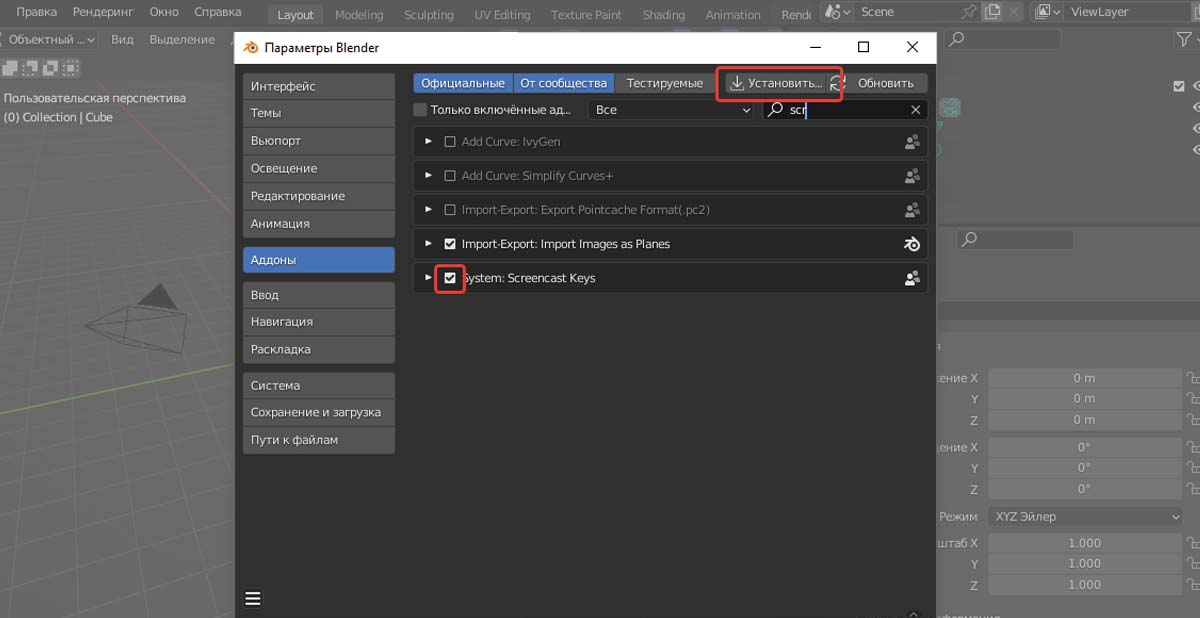The image size is (1200, 618).
Task: Pin the scene with the pin icon
Action: pyautogui.click(x=969, y=12)
